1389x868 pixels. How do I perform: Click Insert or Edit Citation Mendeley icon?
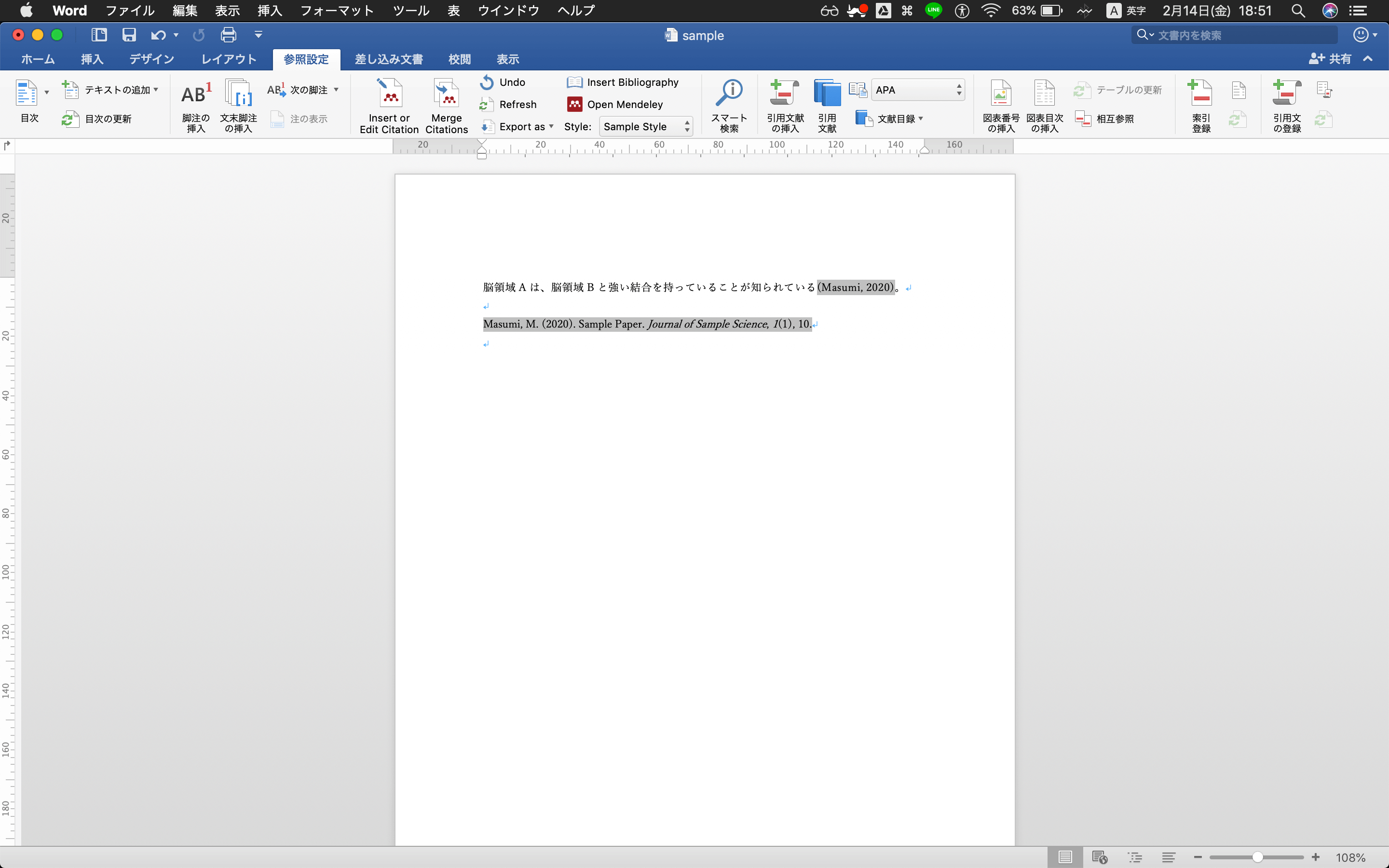click(x=390, y=93)
